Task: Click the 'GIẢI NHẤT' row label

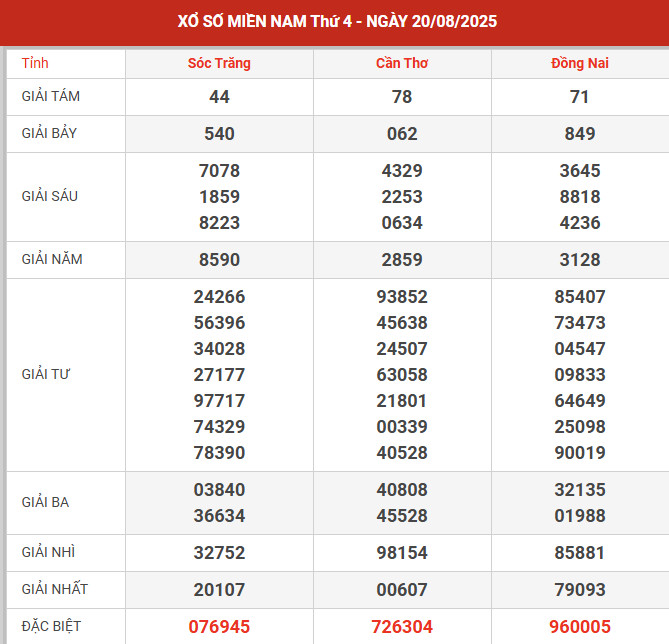Action: pyautogui.click(x=55, y=589)
